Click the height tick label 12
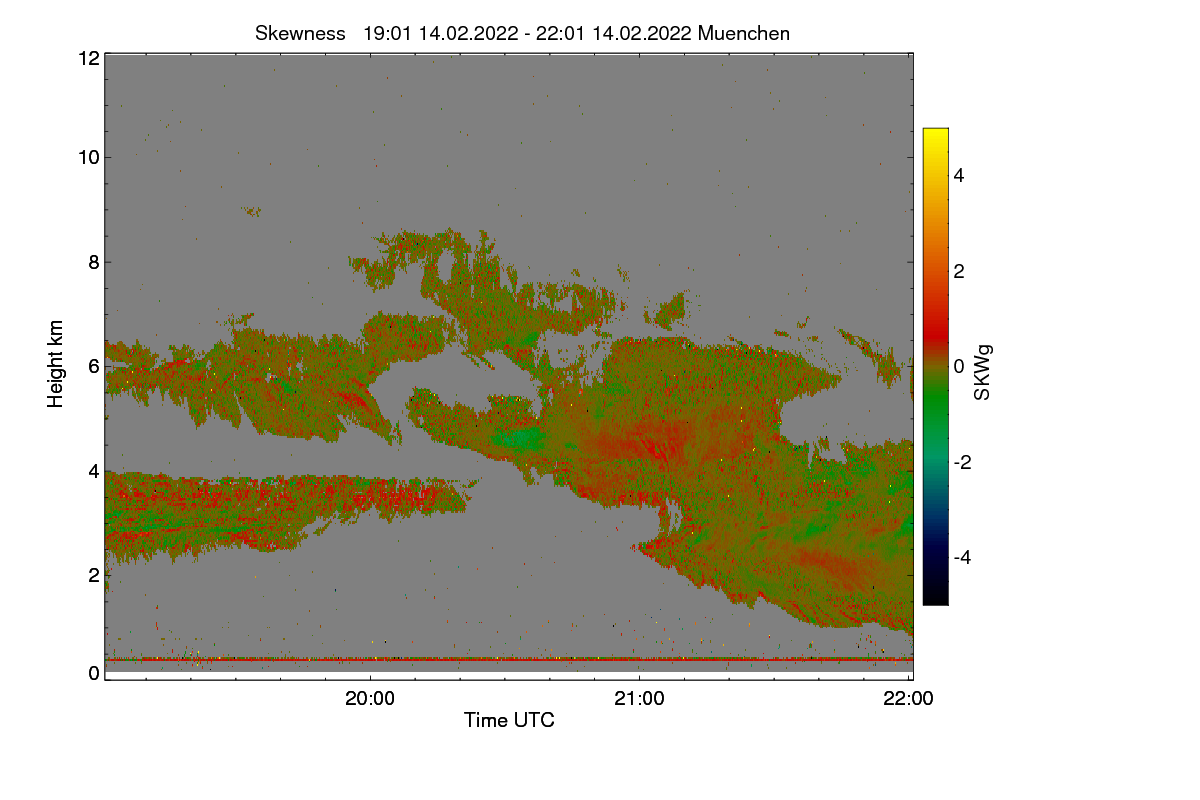Screen dimensions: 1200x800 [88, 58]
